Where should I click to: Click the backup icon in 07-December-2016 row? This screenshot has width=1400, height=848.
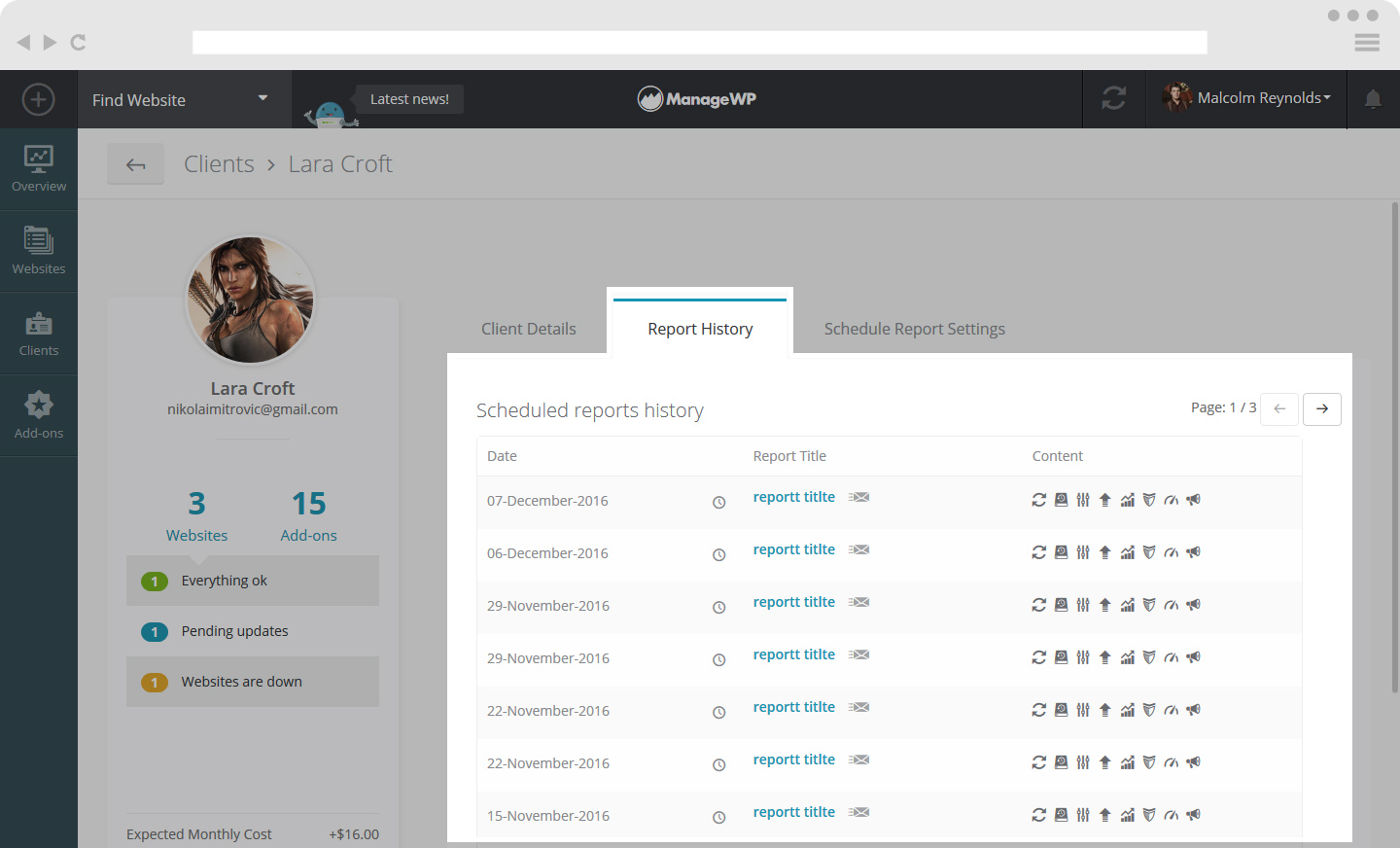click(x=1061, y=500)
